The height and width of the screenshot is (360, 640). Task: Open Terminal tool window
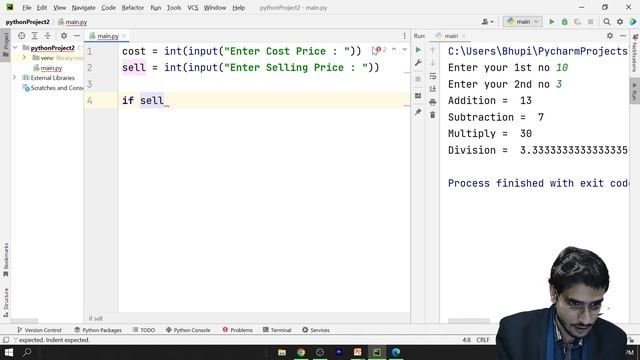coord(277,330)
